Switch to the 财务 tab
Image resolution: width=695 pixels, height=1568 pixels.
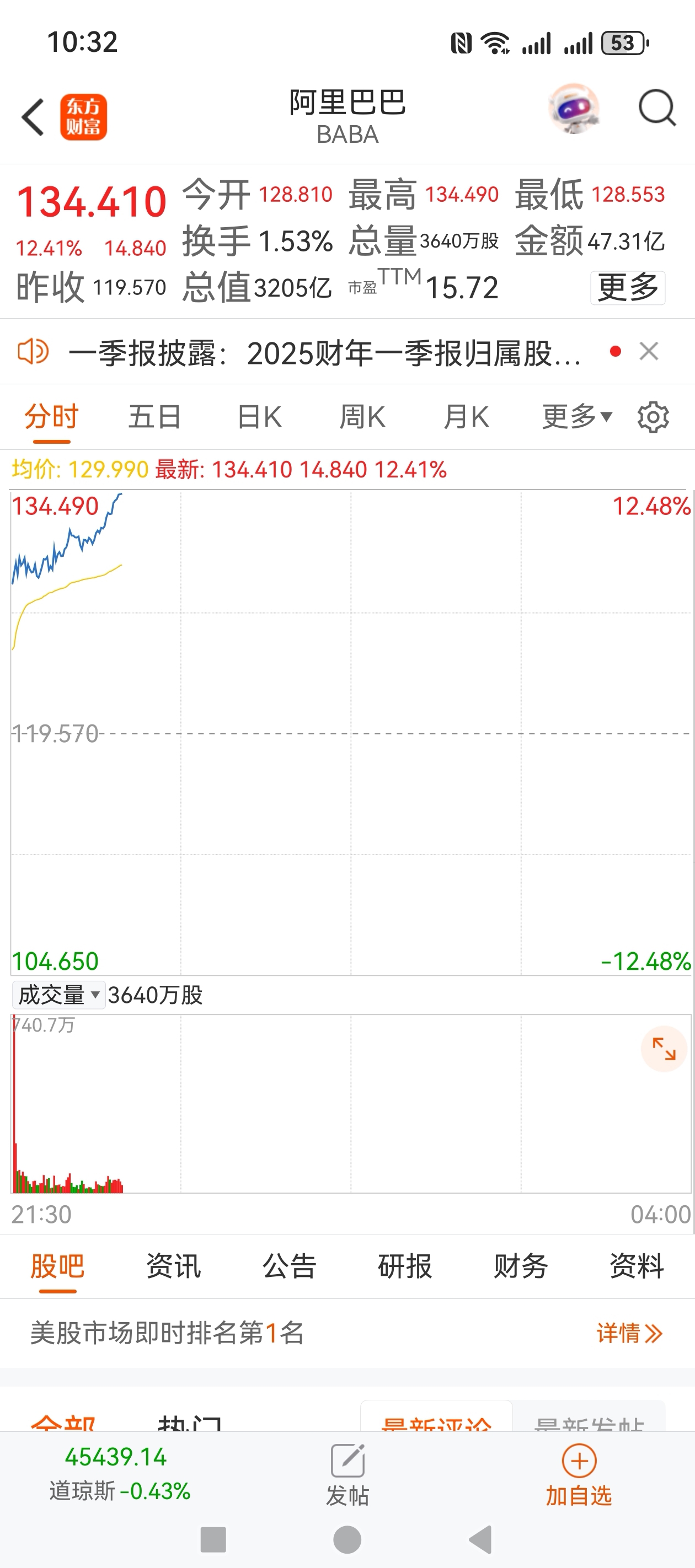pos(521,1267)
